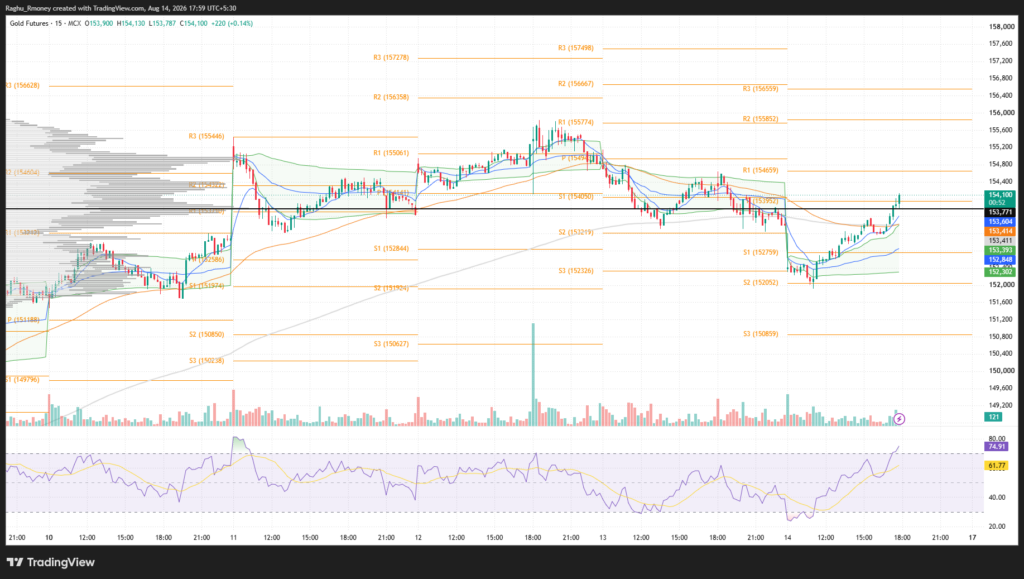Click pivot label S3 (152326)
1024x579 pixels.
[575, 271]
